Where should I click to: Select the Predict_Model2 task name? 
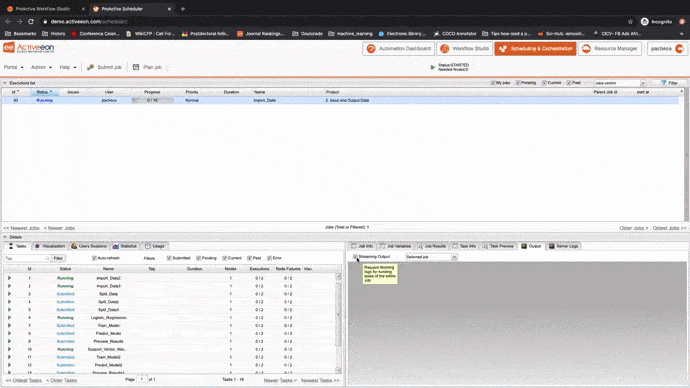point(108,365)
